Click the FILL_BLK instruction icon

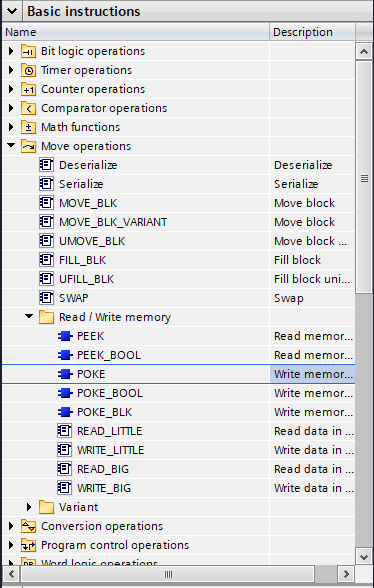[47, 260]
